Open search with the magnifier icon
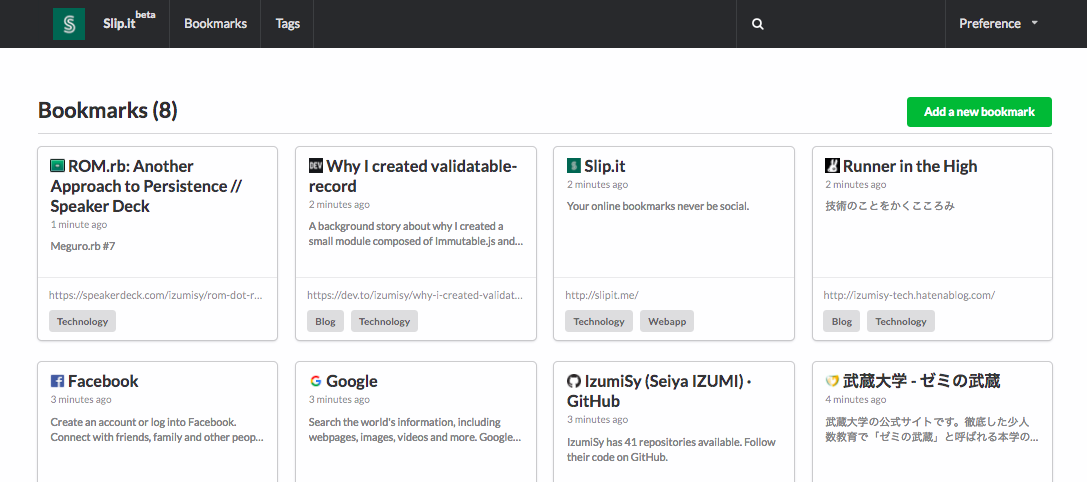Screen dimensions: 1087x482 click(x=758, y=24)
